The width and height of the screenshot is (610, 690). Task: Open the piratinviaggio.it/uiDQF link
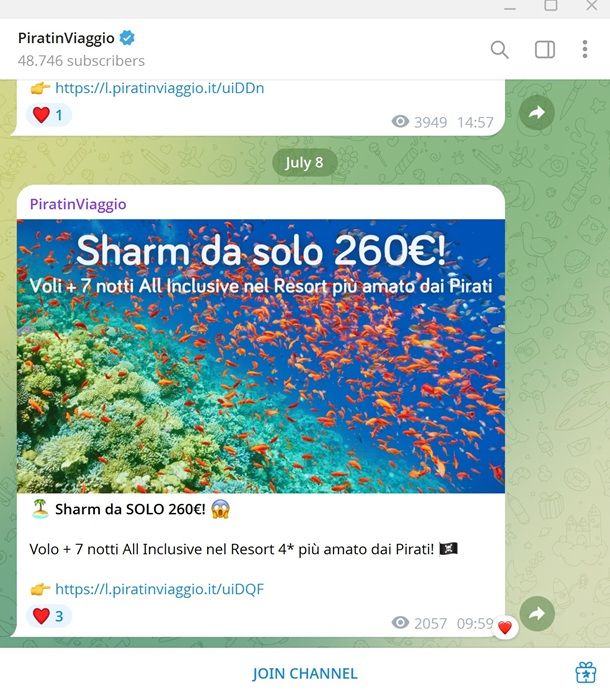coord(159,589)
